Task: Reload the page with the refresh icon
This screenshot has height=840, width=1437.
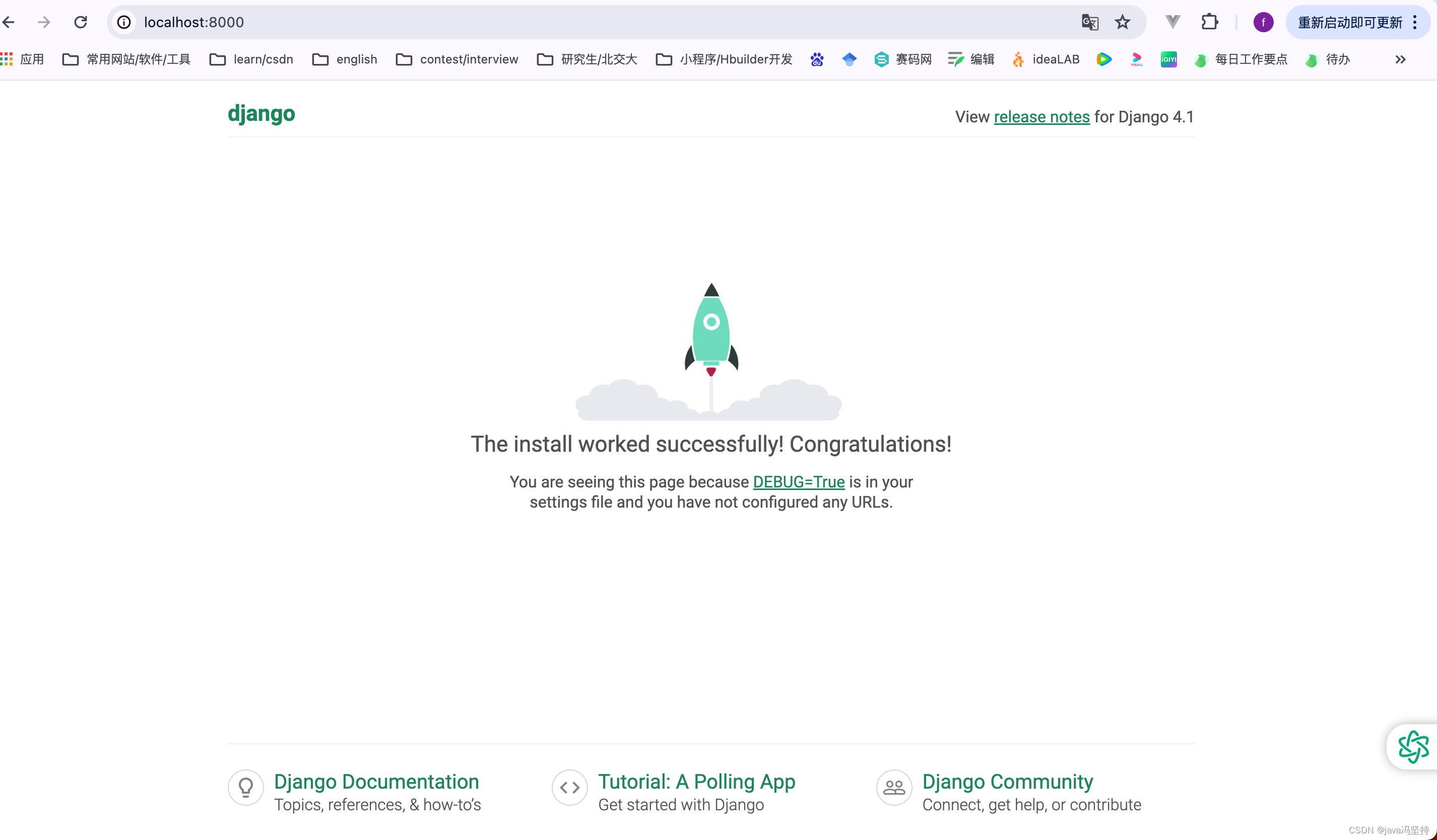Action: point(81,22)
